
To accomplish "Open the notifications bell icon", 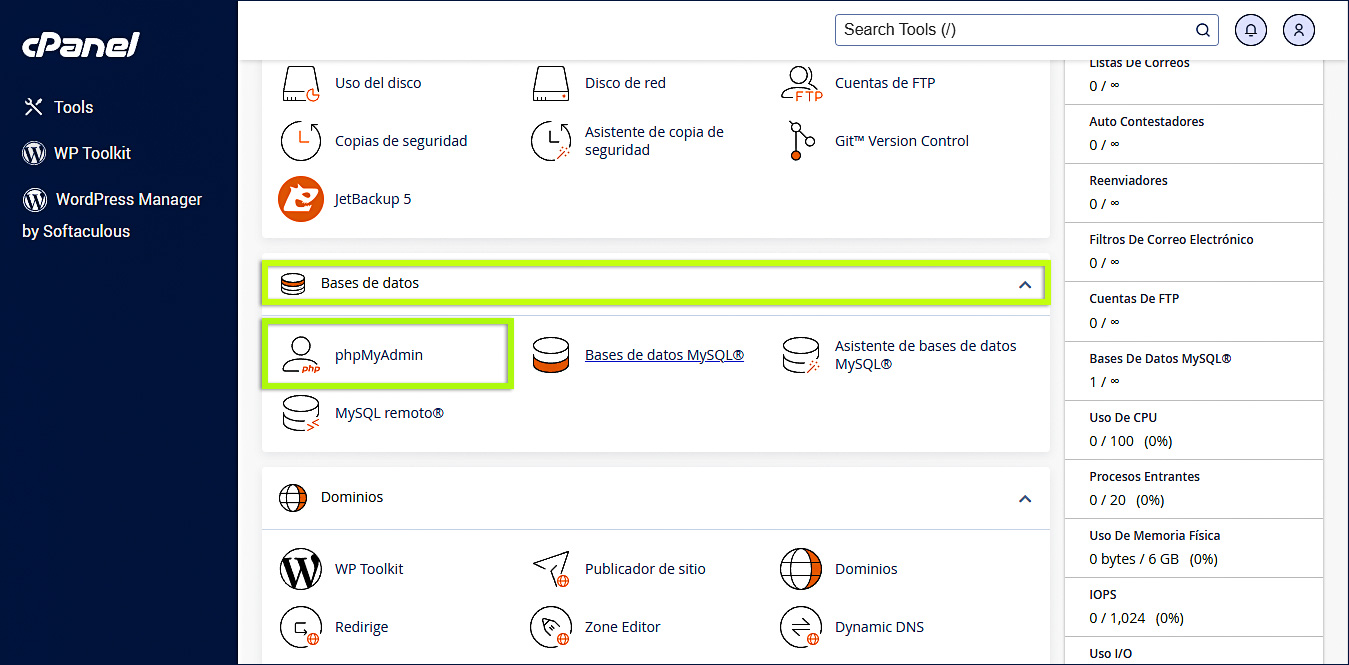I will pos(1251,30).
